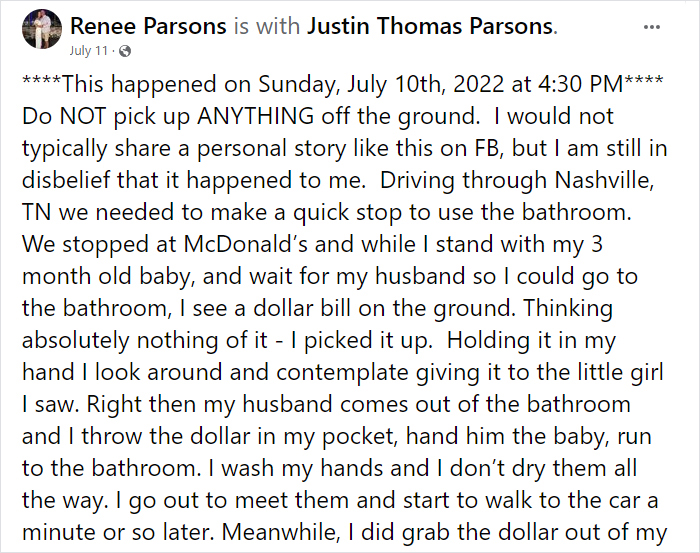Viewport: 700px width, 553px height.
Task: Click the words 'dollar bill' in post
Action: click(x=302, y=308)
